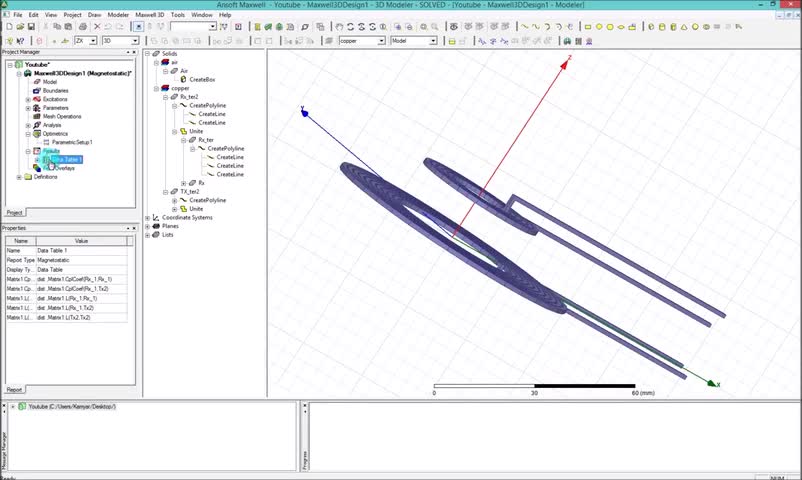Click the Save project icon

pos(31,27)
